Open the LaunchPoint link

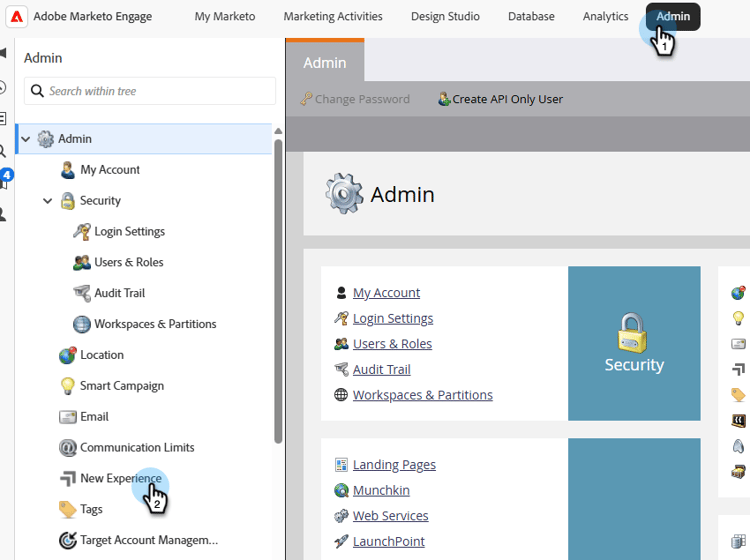pos(389,542)
